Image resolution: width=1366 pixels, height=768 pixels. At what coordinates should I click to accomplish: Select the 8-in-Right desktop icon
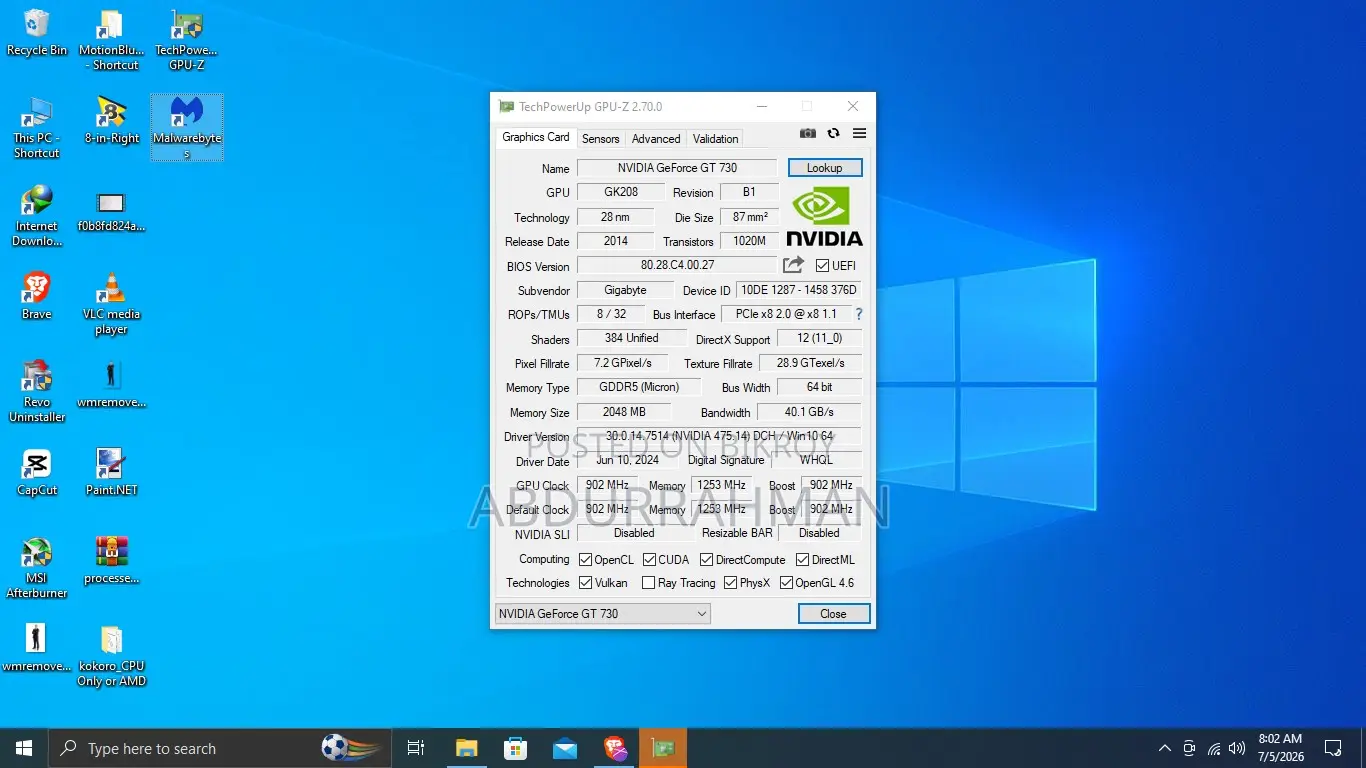(x=111, y=121)
